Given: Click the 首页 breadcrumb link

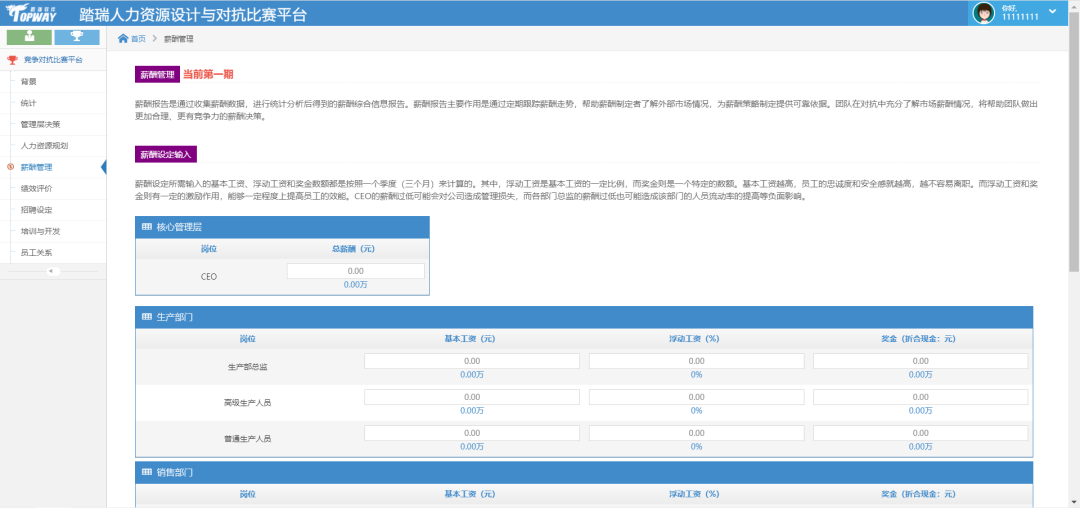Looking at the screenshot, I should click(138, 38).
